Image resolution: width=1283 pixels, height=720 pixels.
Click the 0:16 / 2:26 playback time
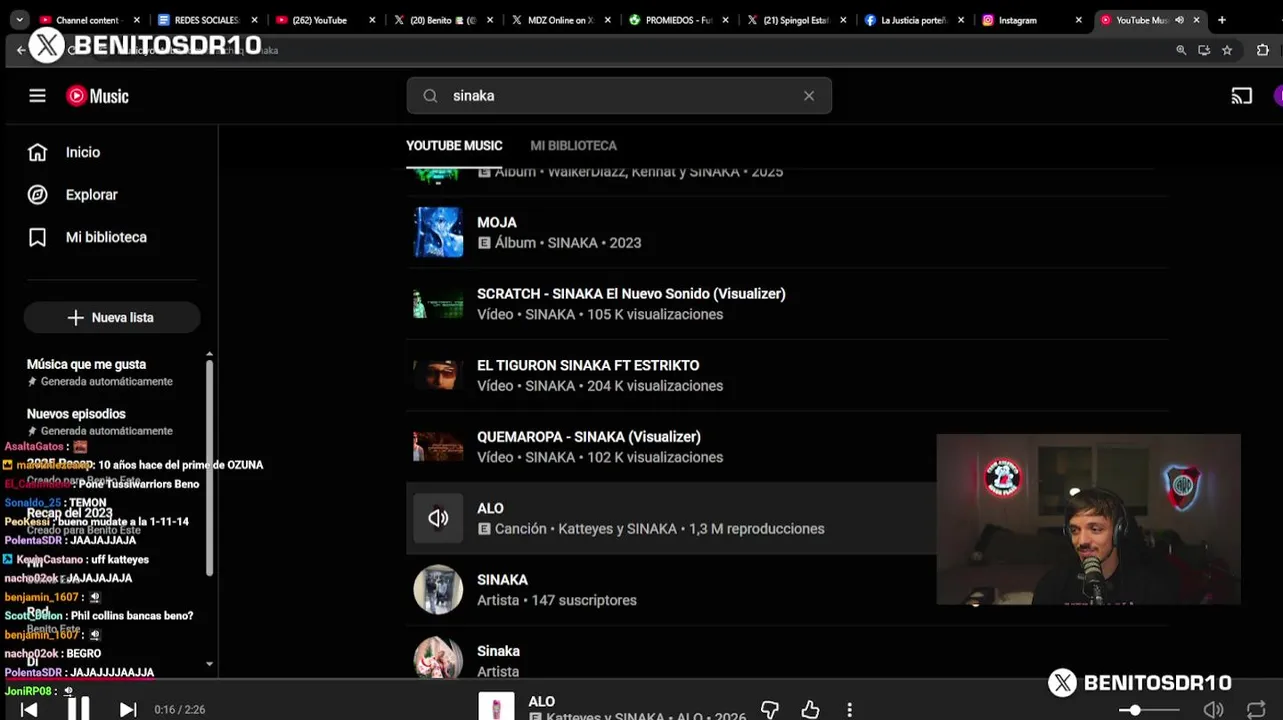pos(180,710)
